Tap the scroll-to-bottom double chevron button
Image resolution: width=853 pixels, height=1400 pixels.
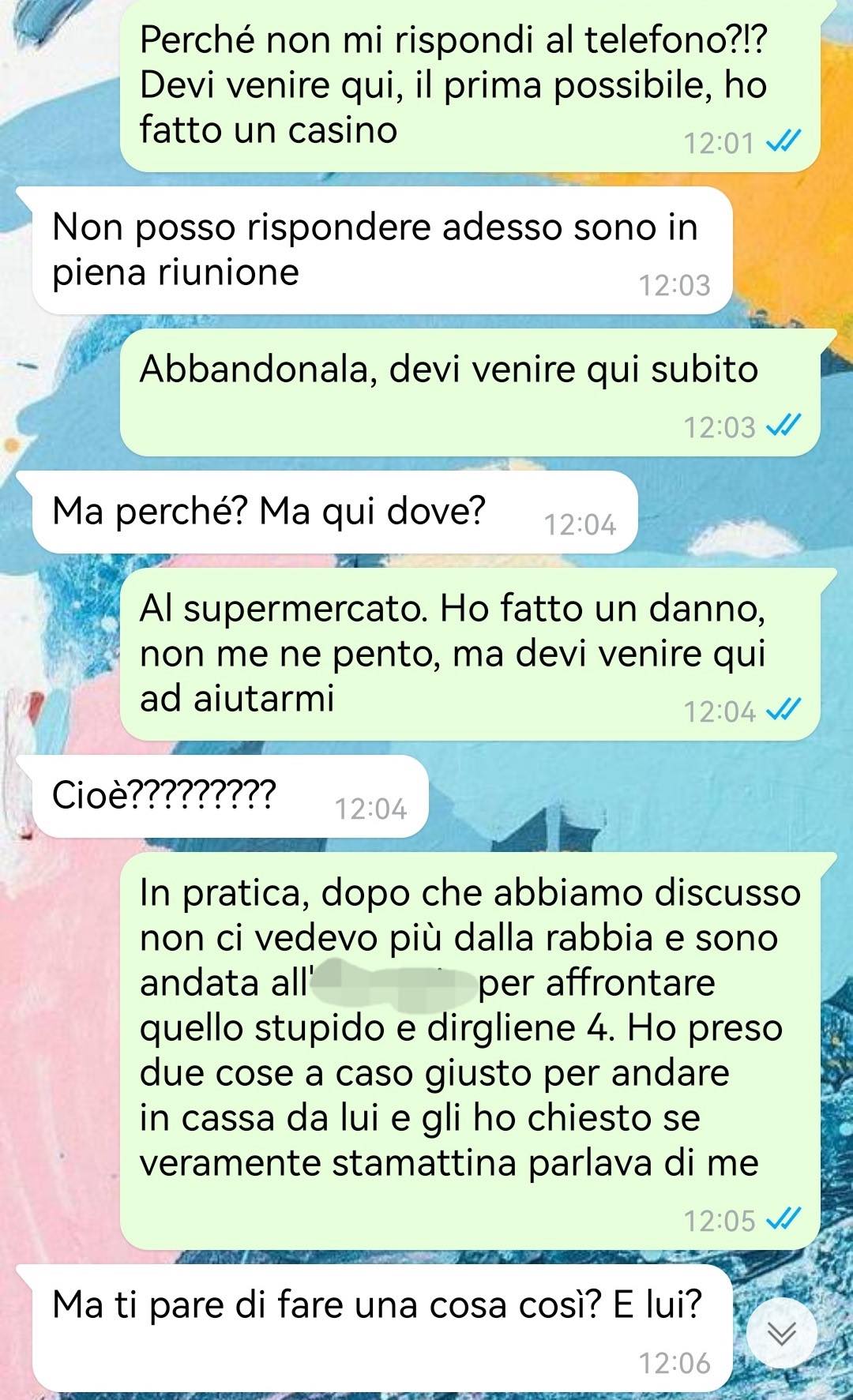(781, 1333)
